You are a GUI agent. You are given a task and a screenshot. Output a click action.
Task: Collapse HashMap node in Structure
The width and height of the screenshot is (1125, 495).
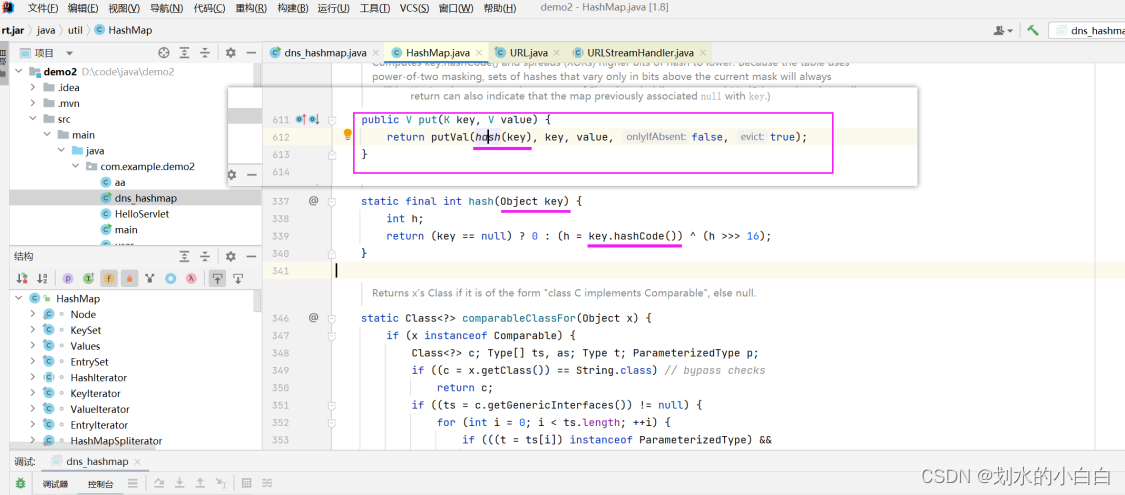pos(18,298)
